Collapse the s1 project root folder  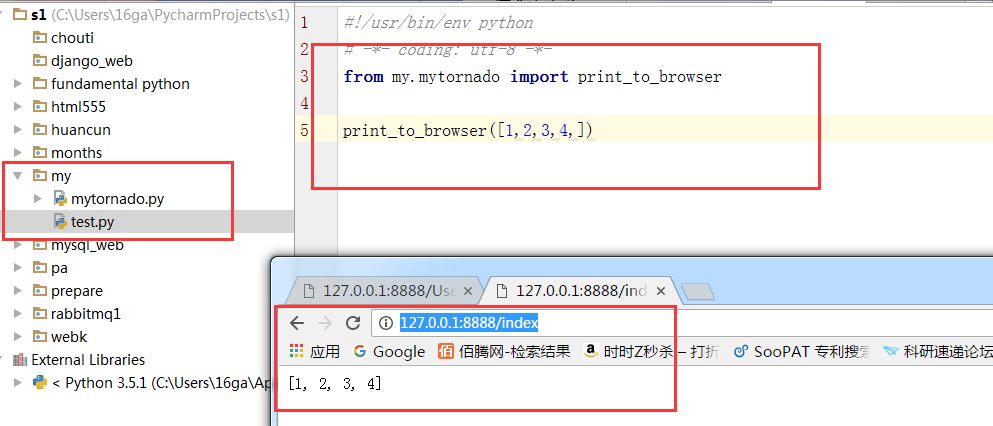[x=3, y=13]
